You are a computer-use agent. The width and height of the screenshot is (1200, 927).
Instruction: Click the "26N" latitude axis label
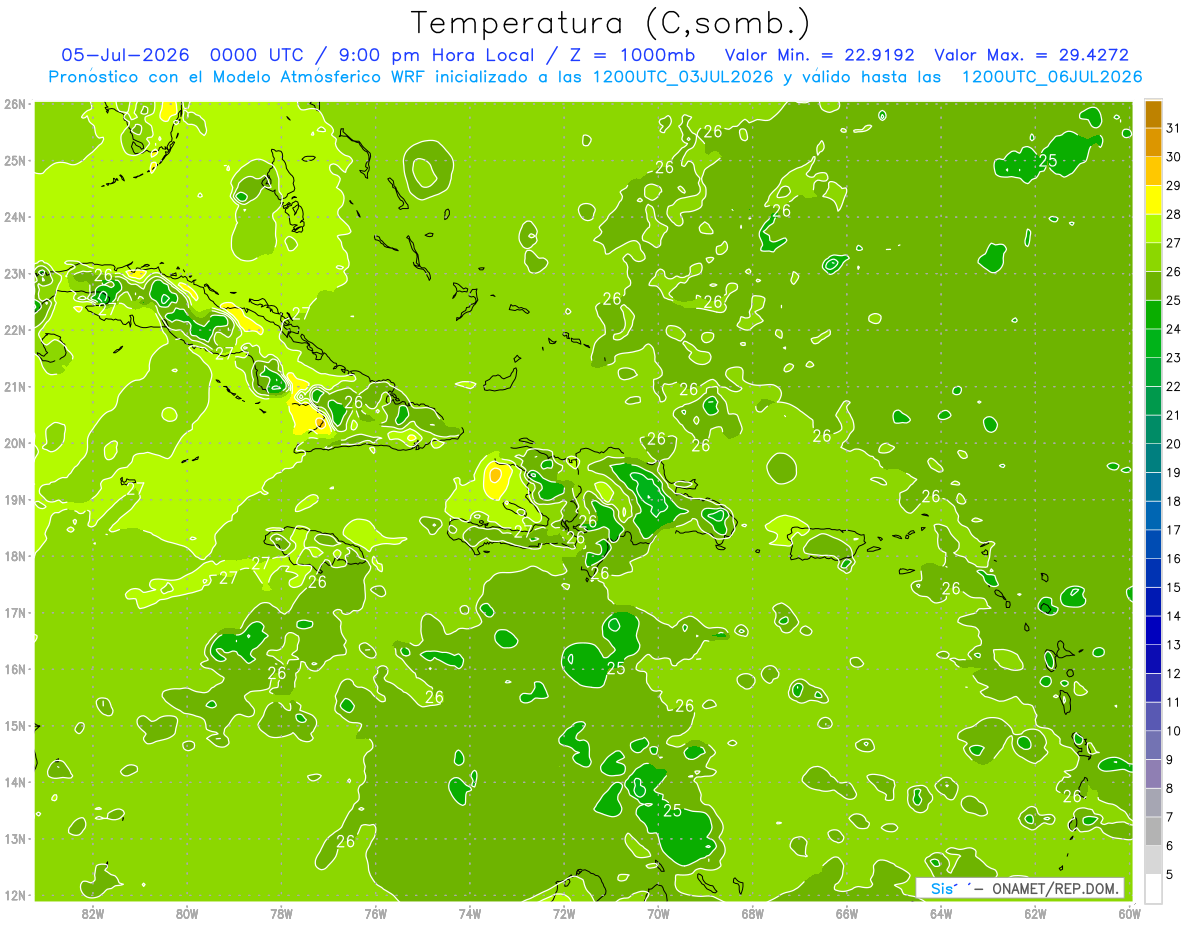15,104
